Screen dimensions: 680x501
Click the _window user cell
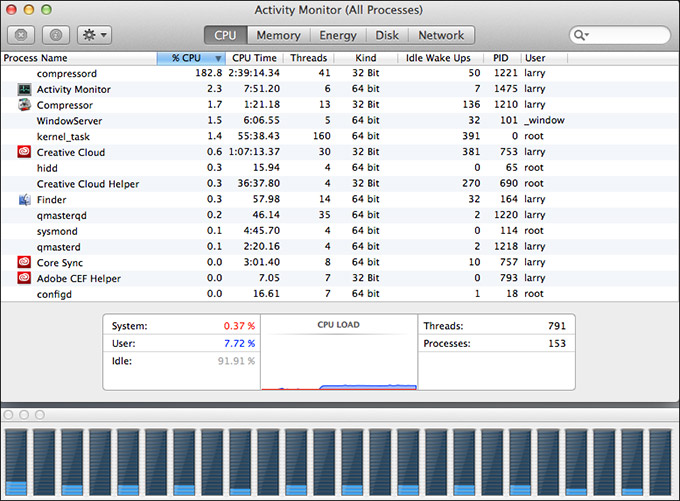544,120
